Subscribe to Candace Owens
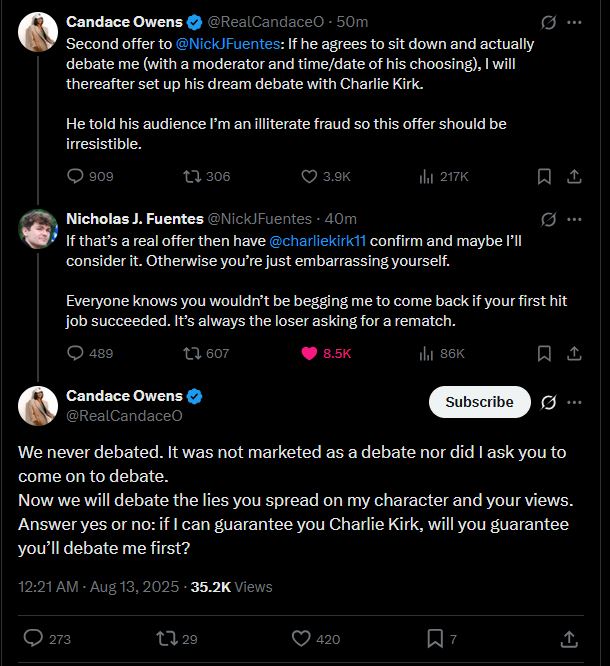The image size is (610, 666). (x=479, y=402)
